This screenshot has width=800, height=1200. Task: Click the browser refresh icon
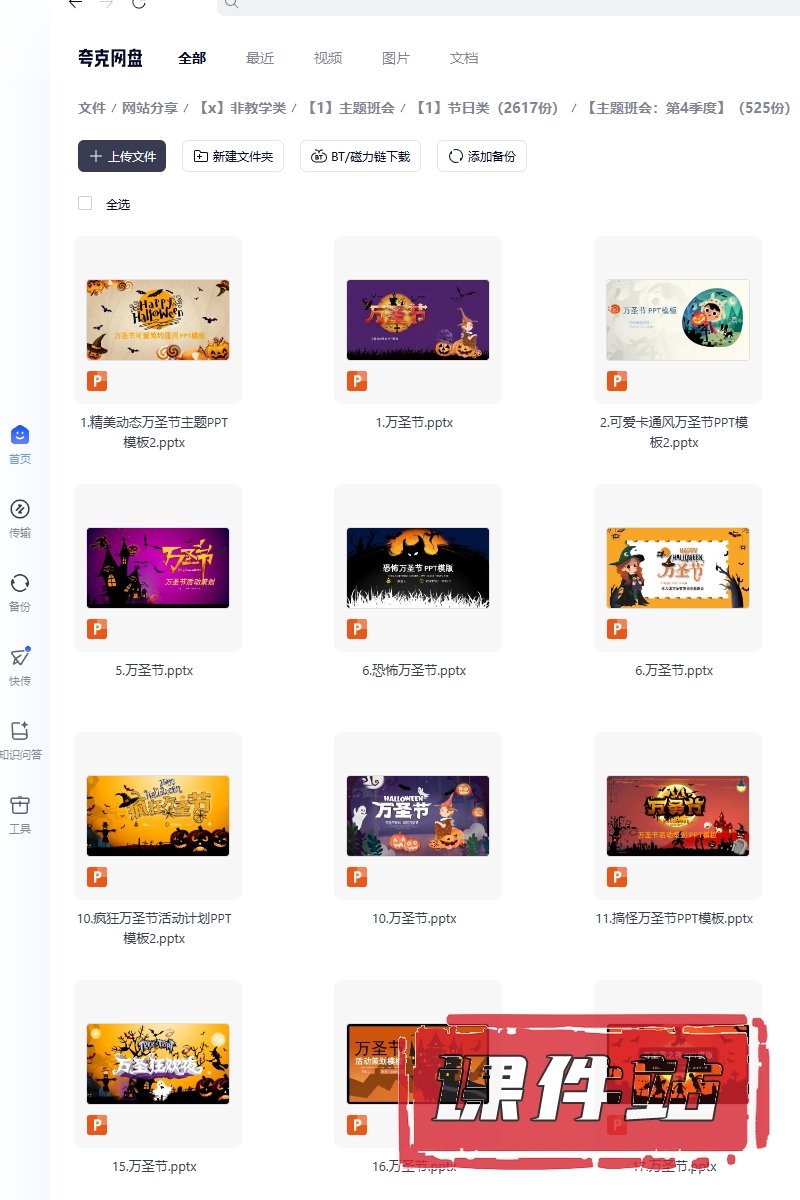pos(138,3)
